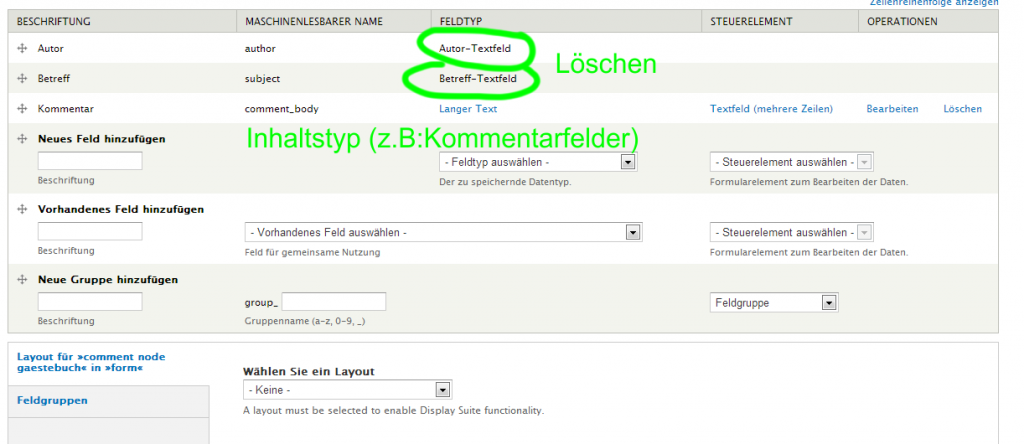Click the Textfeld (mehrere Zeilen) link
Image resolution: width=1024 pixels, height=444 pixels.
[x=771, y=109]
